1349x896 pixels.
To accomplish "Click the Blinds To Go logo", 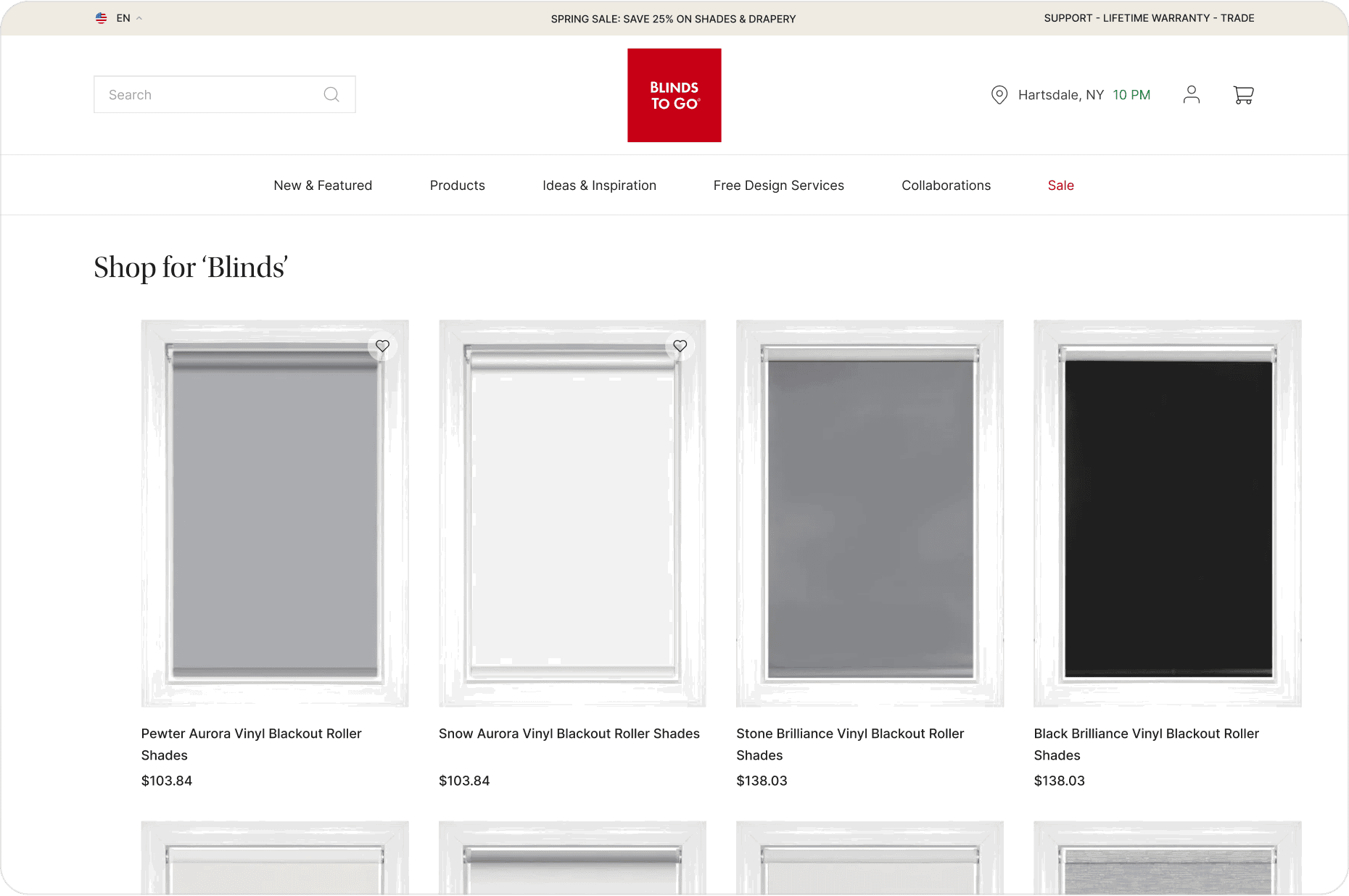I will pyautogui.click(x=674, y=95).
